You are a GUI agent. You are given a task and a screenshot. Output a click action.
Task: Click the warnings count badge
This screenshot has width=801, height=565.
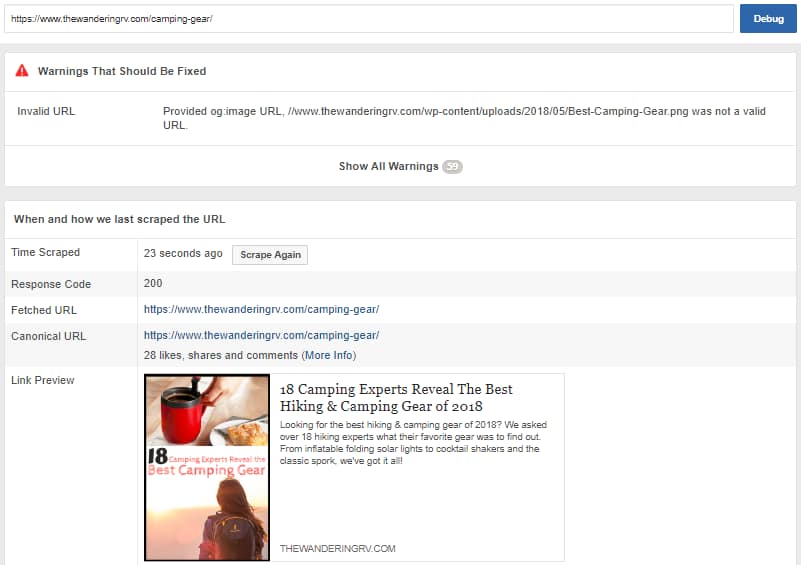(x=452, y=167)
